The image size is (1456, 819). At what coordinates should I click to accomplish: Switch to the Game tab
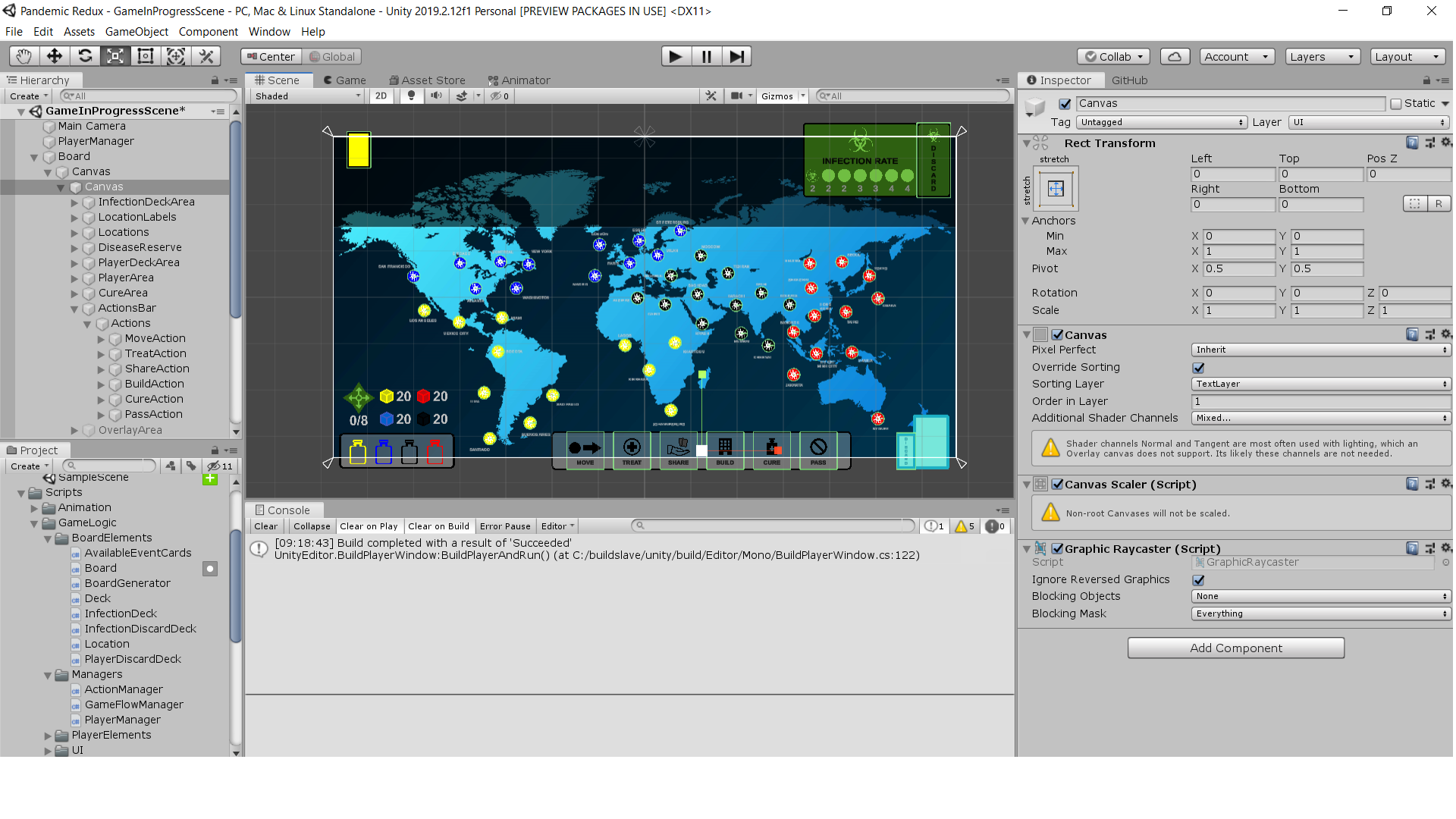tap(344, 80)
